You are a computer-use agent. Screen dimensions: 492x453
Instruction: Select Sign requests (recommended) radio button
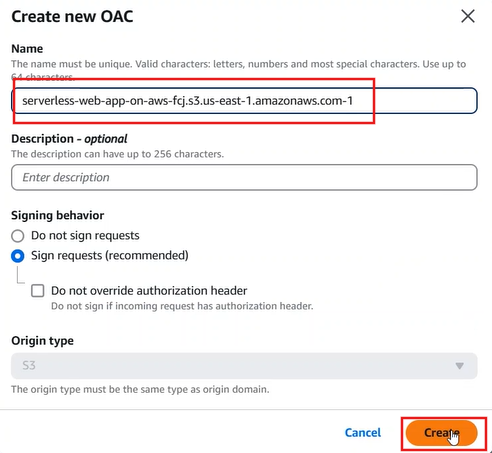(18, 256)
